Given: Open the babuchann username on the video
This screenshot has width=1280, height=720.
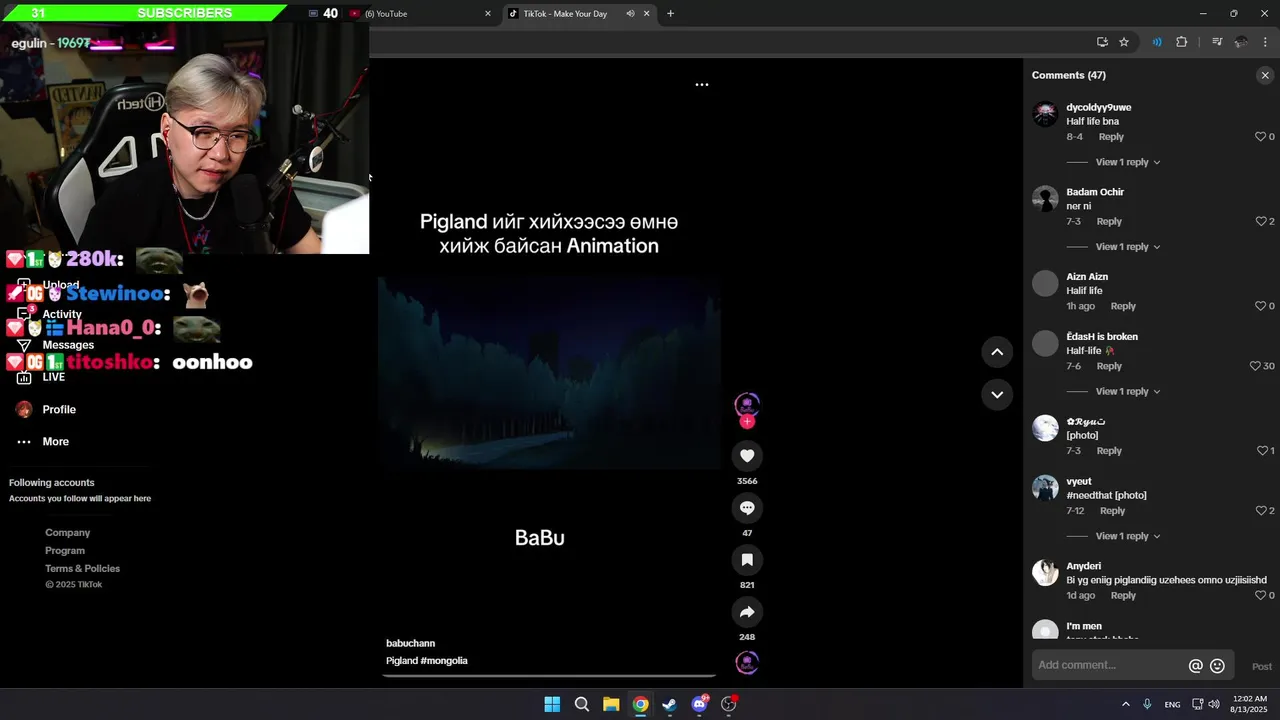Looking at the screenshot, I should click(410, 643).
